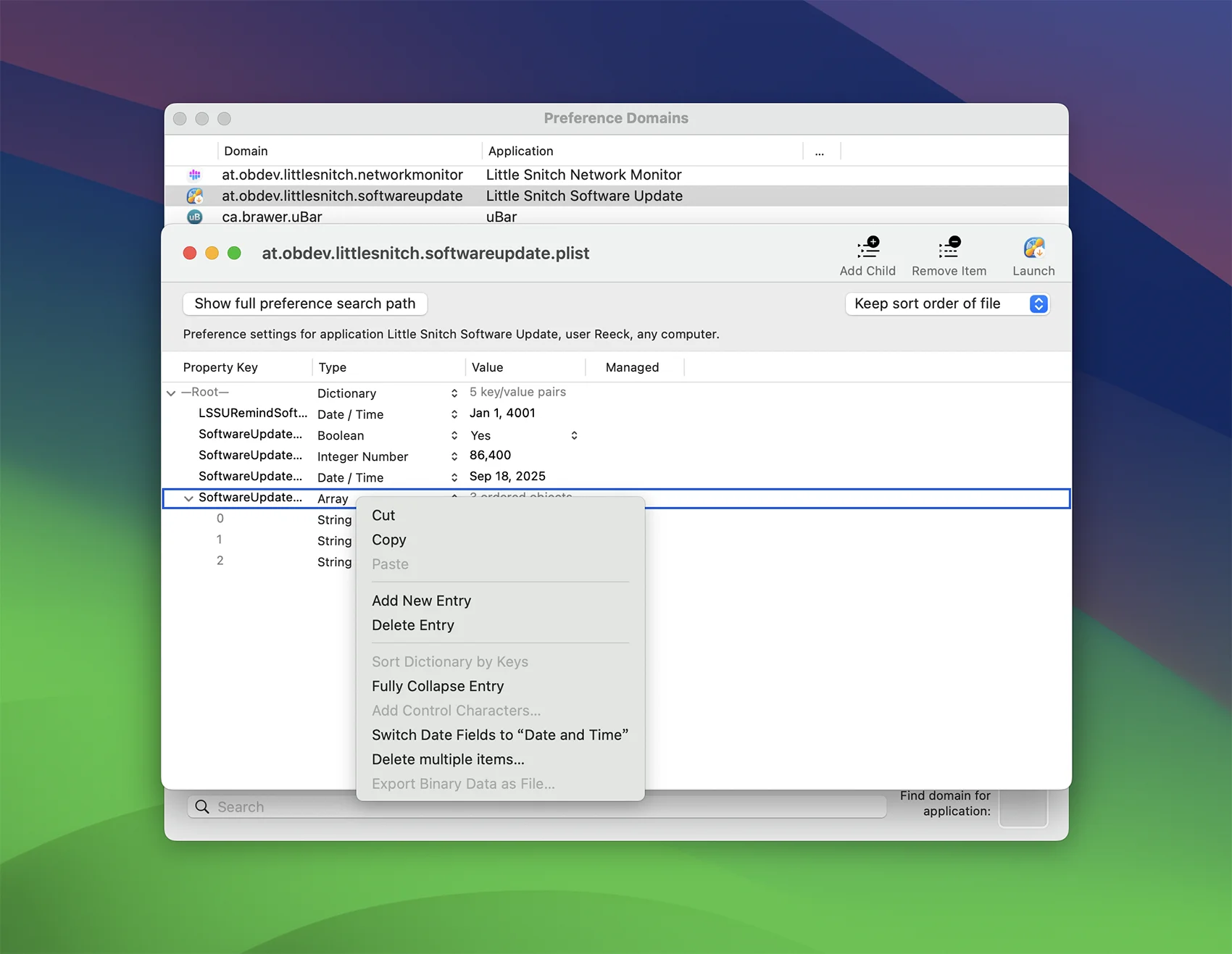Select Delete multiple items… menu entry
1232x954 pixels.
pos(500,759)
